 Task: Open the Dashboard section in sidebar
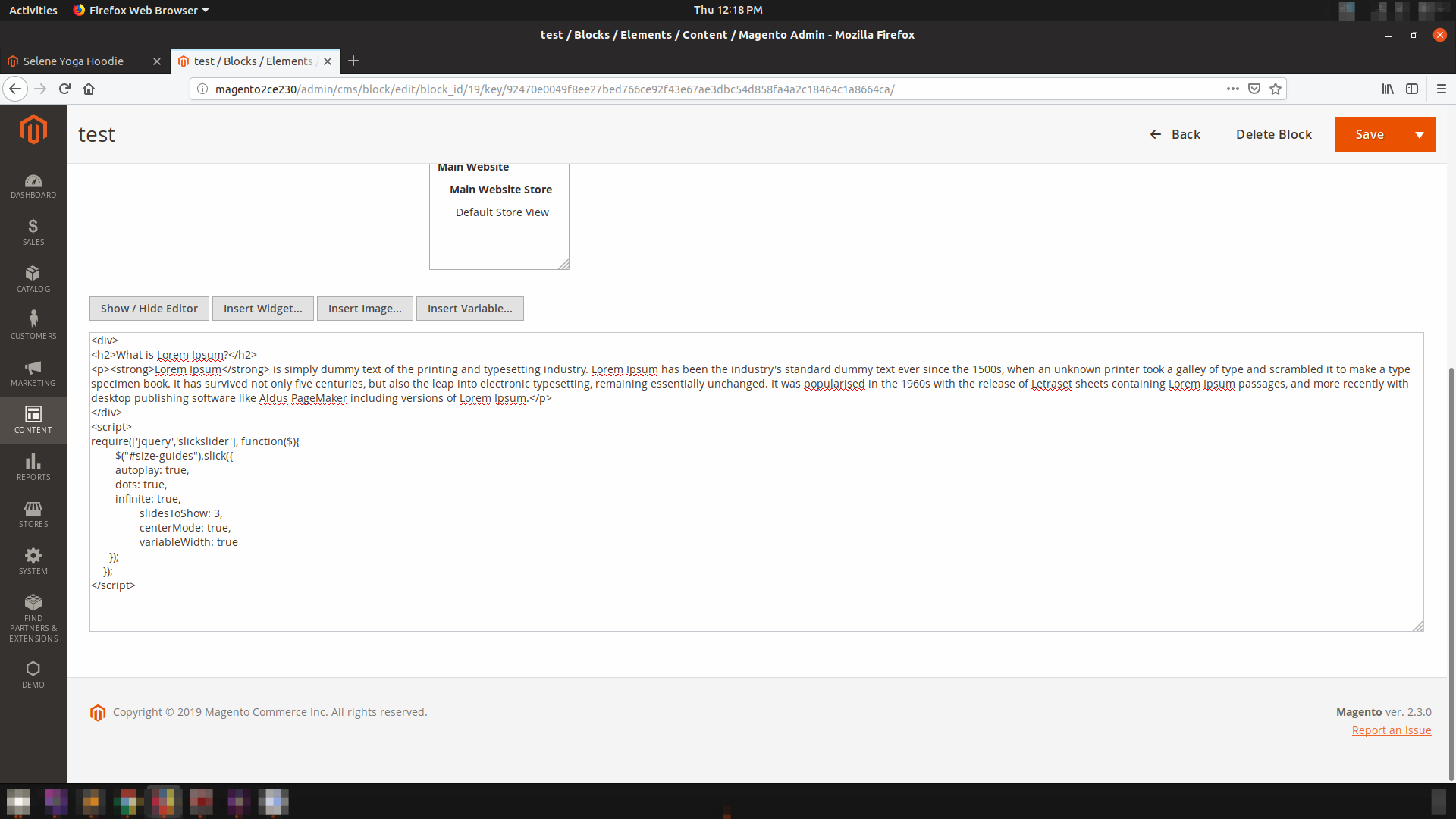[33, 186]
